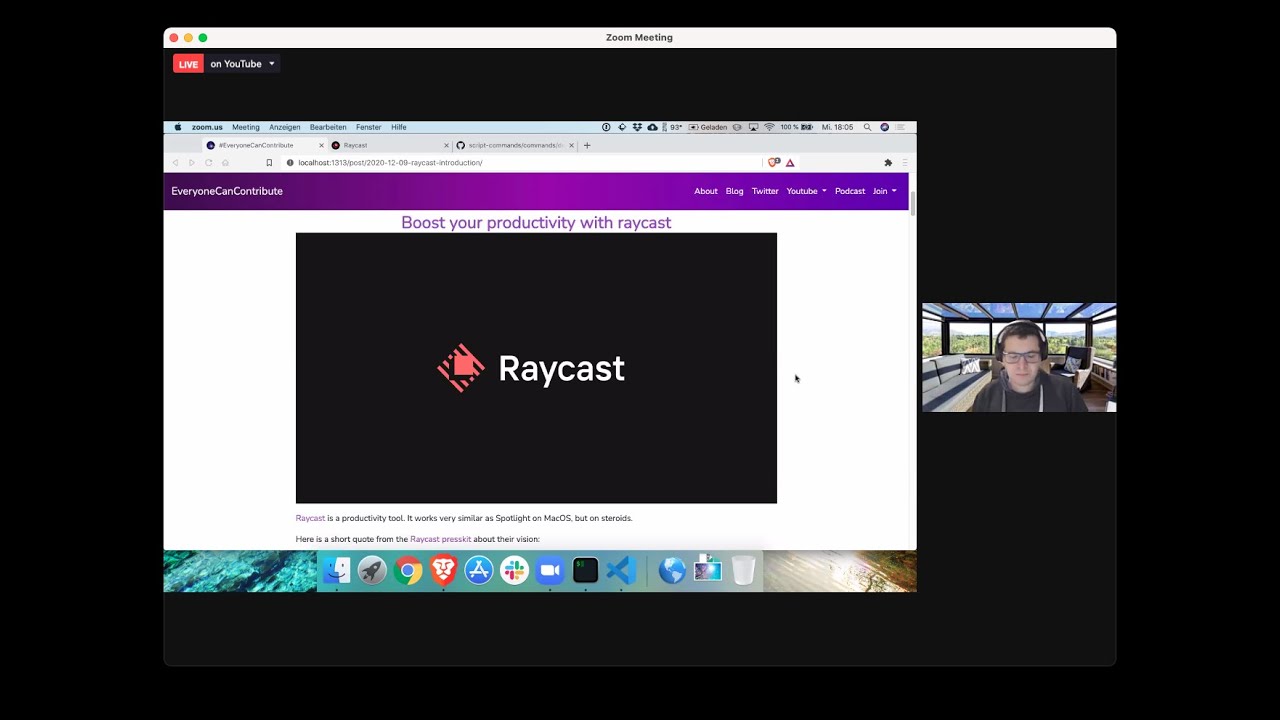Follow the purple Raycast link in the text
The image size is (1280, 720).
pyautogui.click(x=310, y=518)
